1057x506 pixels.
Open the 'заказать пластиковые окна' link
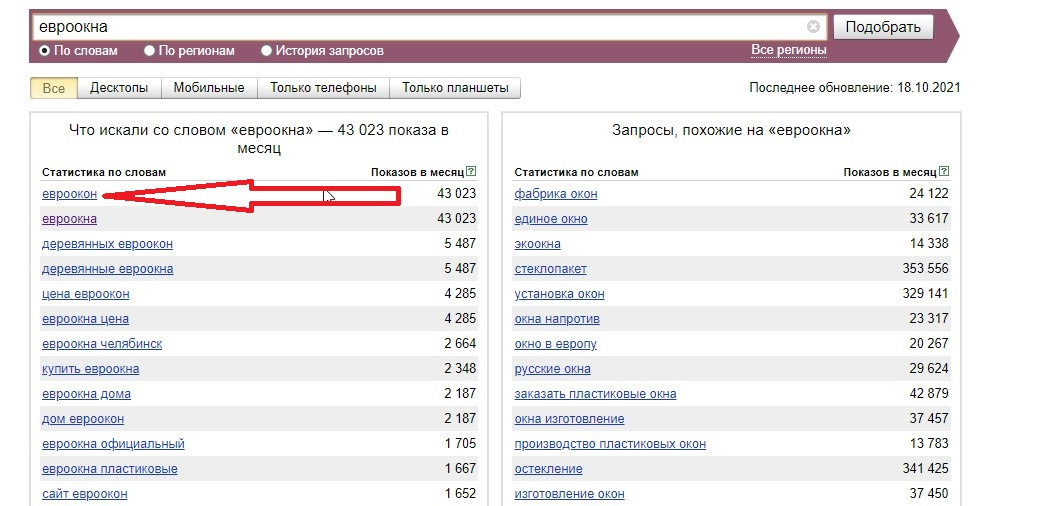click(595, 394)
